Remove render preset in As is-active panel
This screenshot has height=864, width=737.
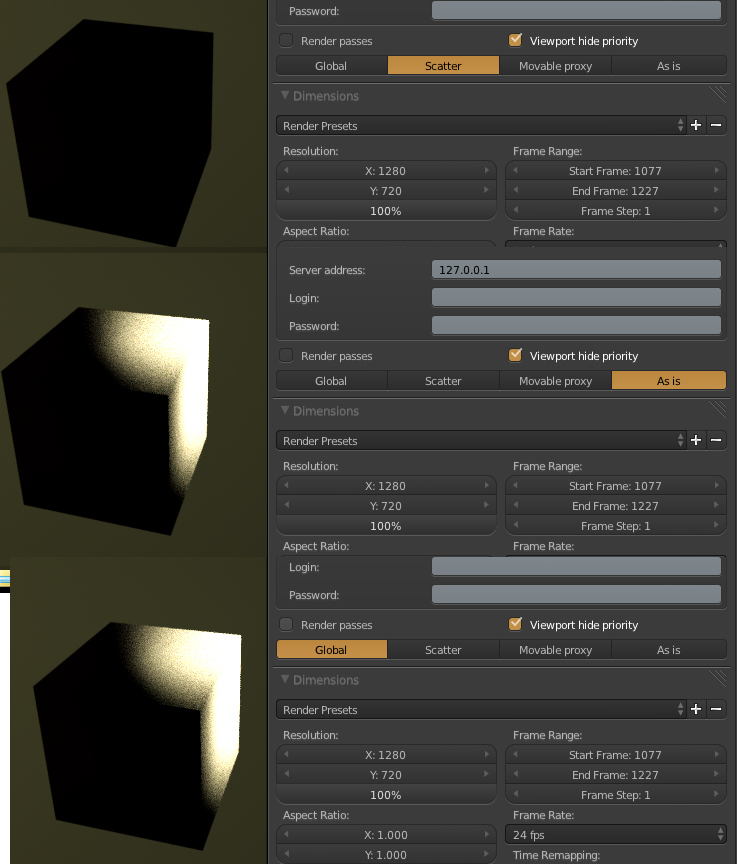[x=716, y=440]
